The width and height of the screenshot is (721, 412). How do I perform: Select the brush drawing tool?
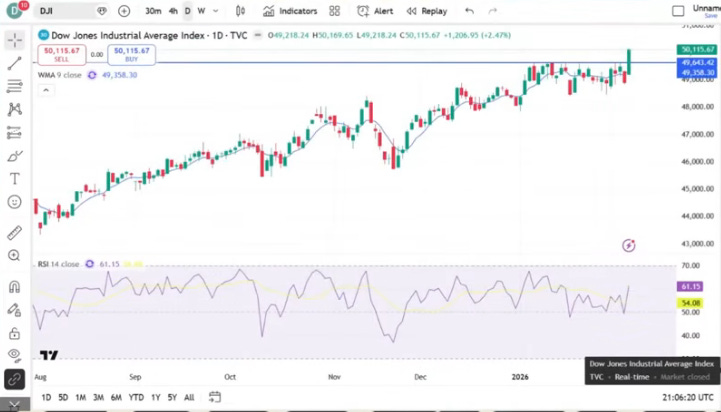click(x=14, y=156)
